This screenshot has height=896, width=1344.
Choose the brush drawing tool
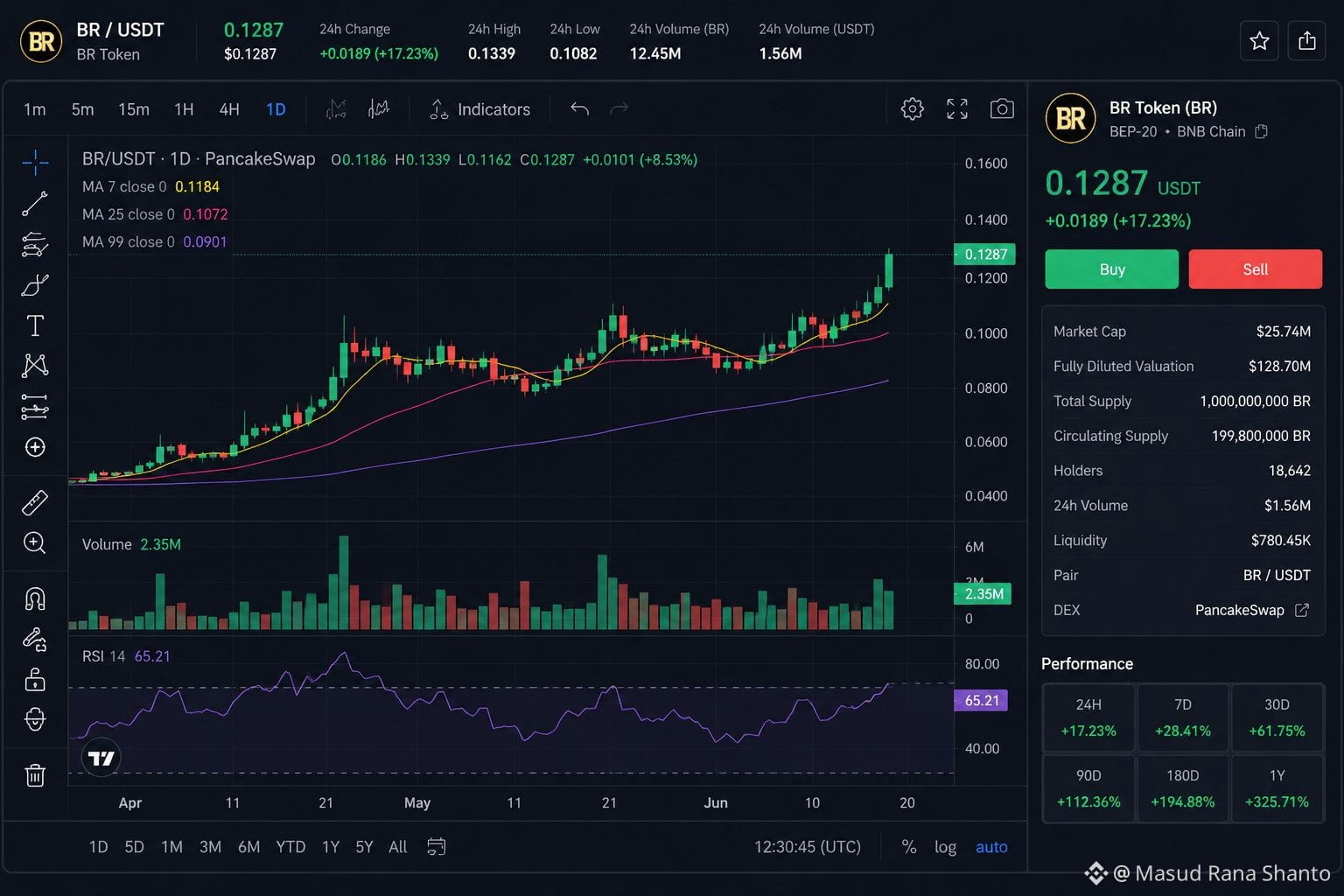pyautogui.click(x=35, y=285)
